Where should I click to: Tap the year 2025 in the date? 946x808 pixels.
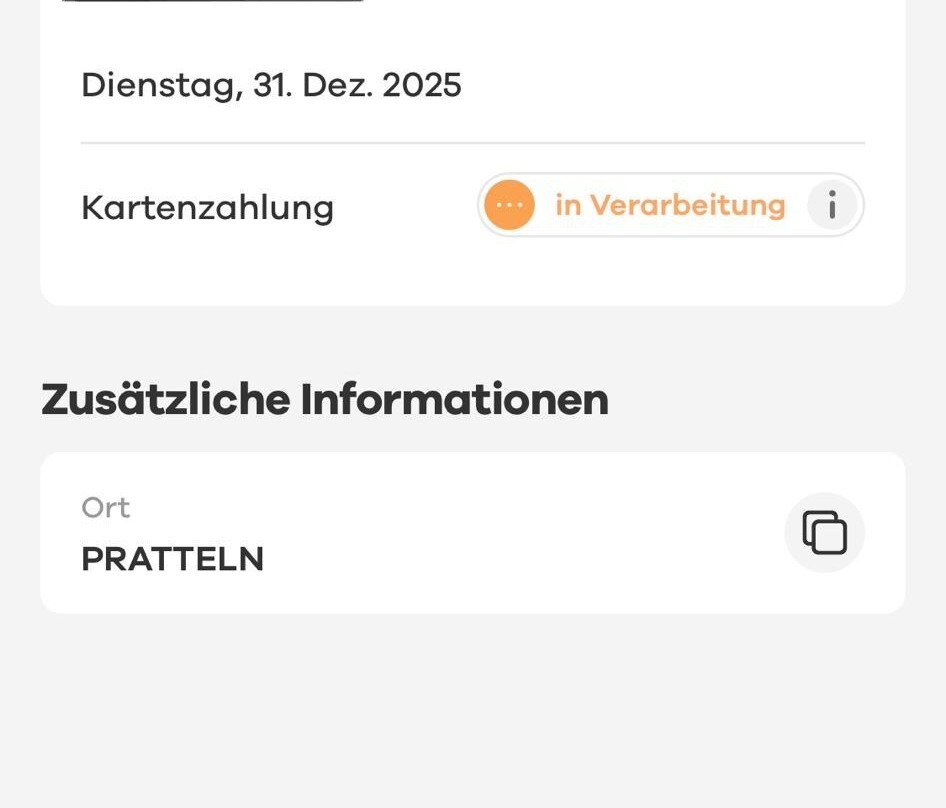(x=421, y=85)
